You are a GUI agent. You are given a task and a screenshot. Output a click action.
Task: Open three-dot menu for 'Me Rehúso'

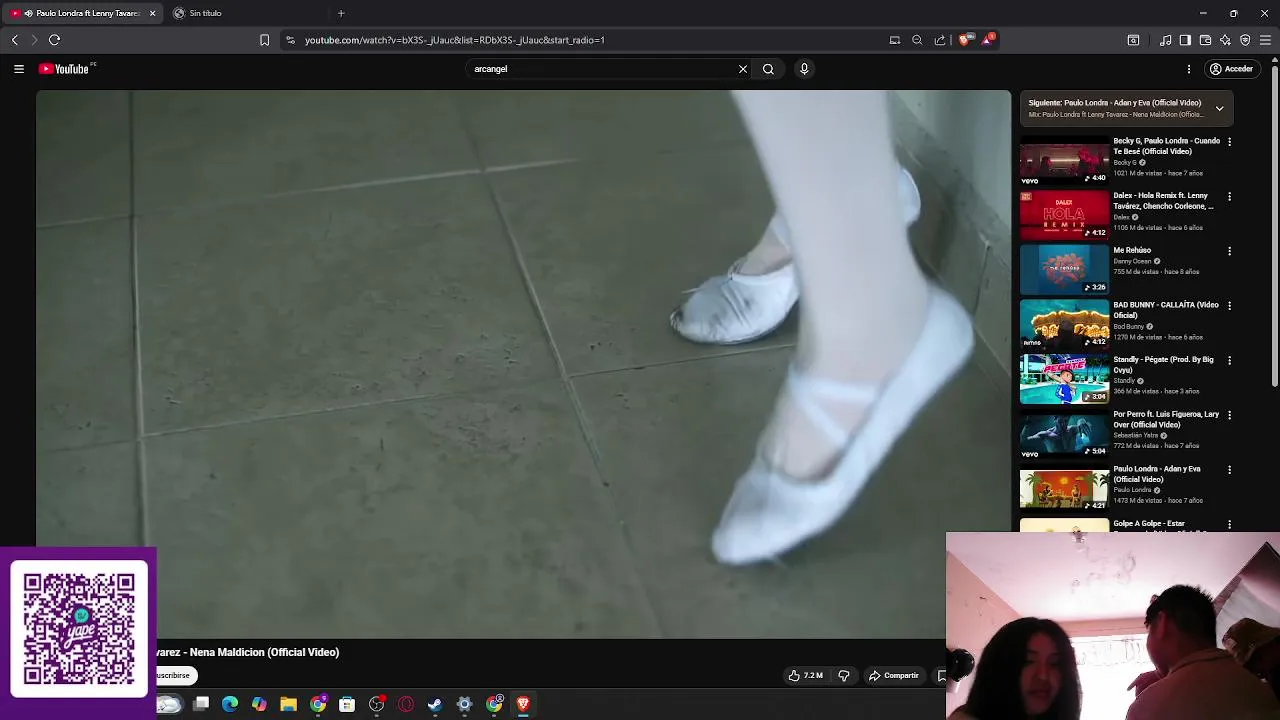(x=1229, y=251)
